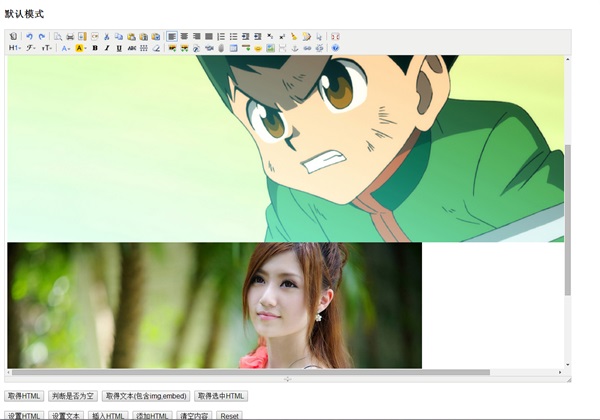The image size is (600, 420).
Task: Toggle fullscreen editor mode
Action: tap(335, 36)
